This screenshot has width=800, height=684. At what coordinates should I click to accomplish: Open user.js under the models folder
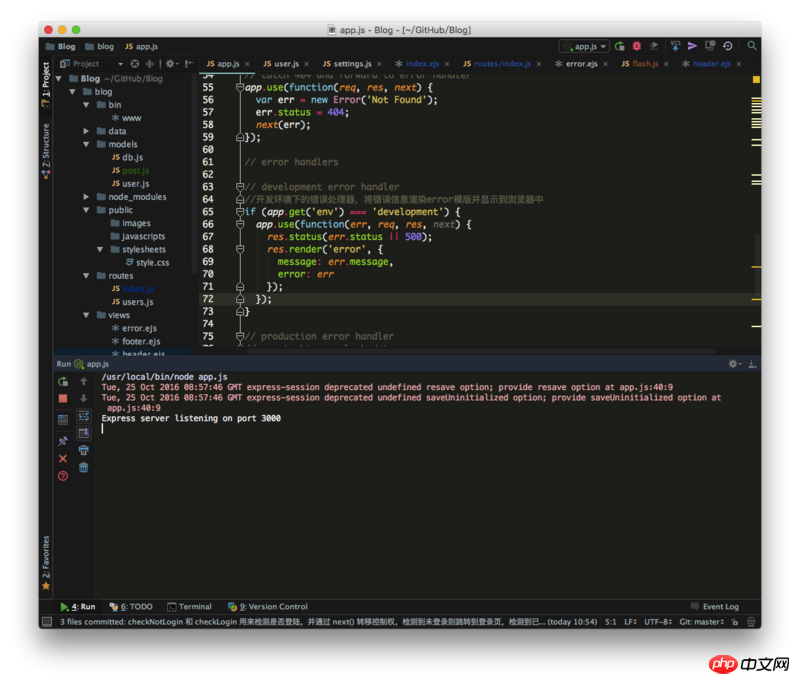135,184
